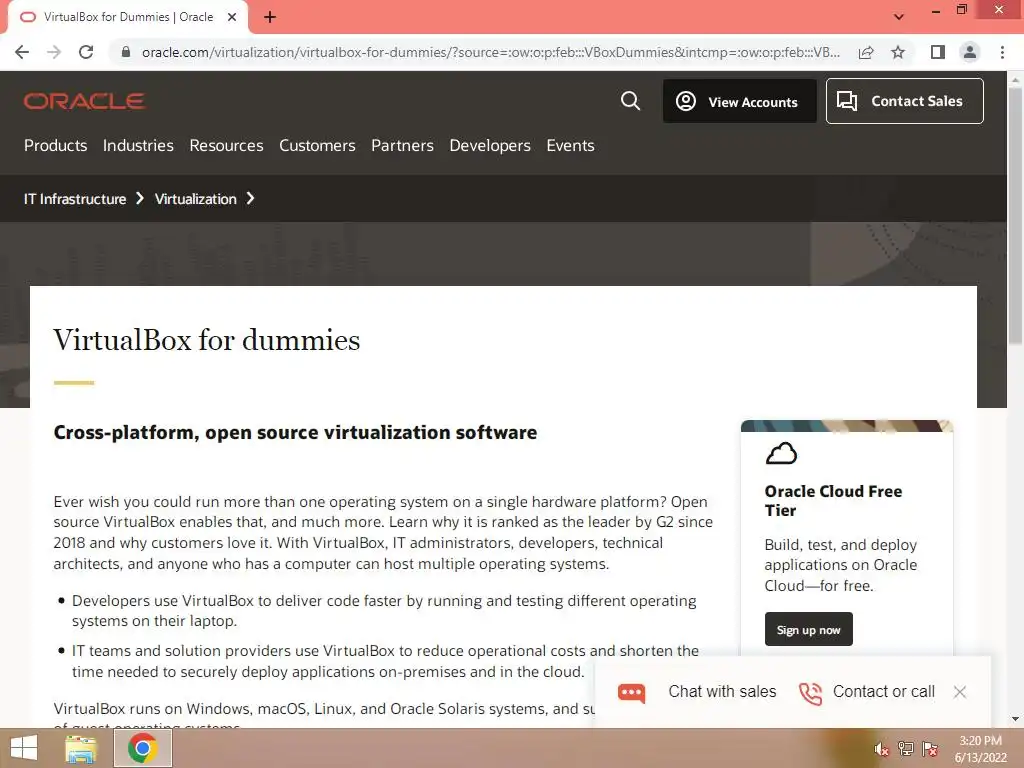1024x768 pixels.
Task: Click the page vertical scrollbar thumb
Action: click(1015, 216)
